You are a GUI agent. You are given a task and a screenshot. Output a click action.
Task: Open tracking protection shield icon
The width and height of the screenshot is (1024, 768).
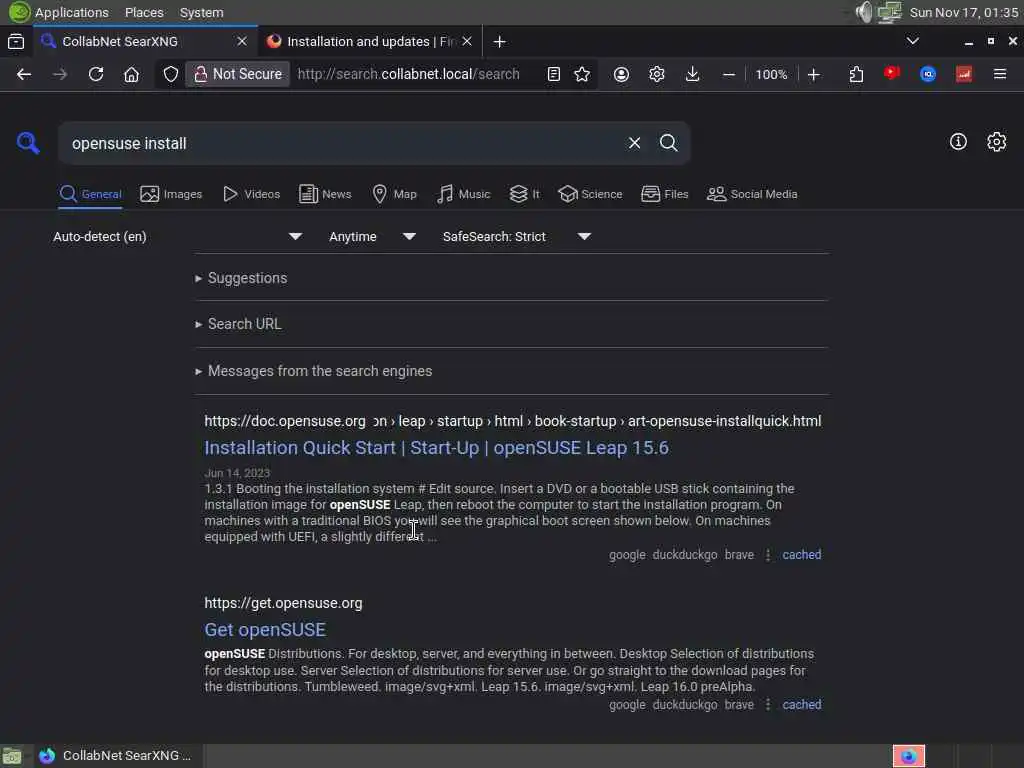170,74
